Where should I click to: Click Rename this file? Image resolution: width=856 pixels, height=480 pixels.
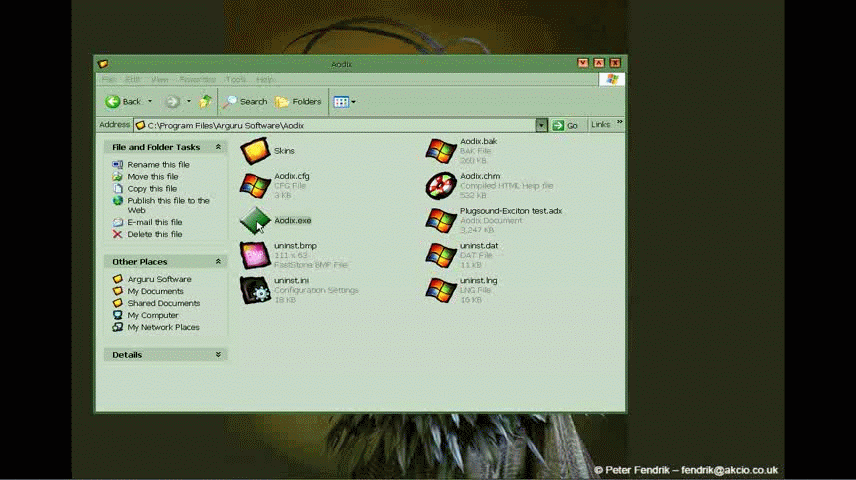158,165
